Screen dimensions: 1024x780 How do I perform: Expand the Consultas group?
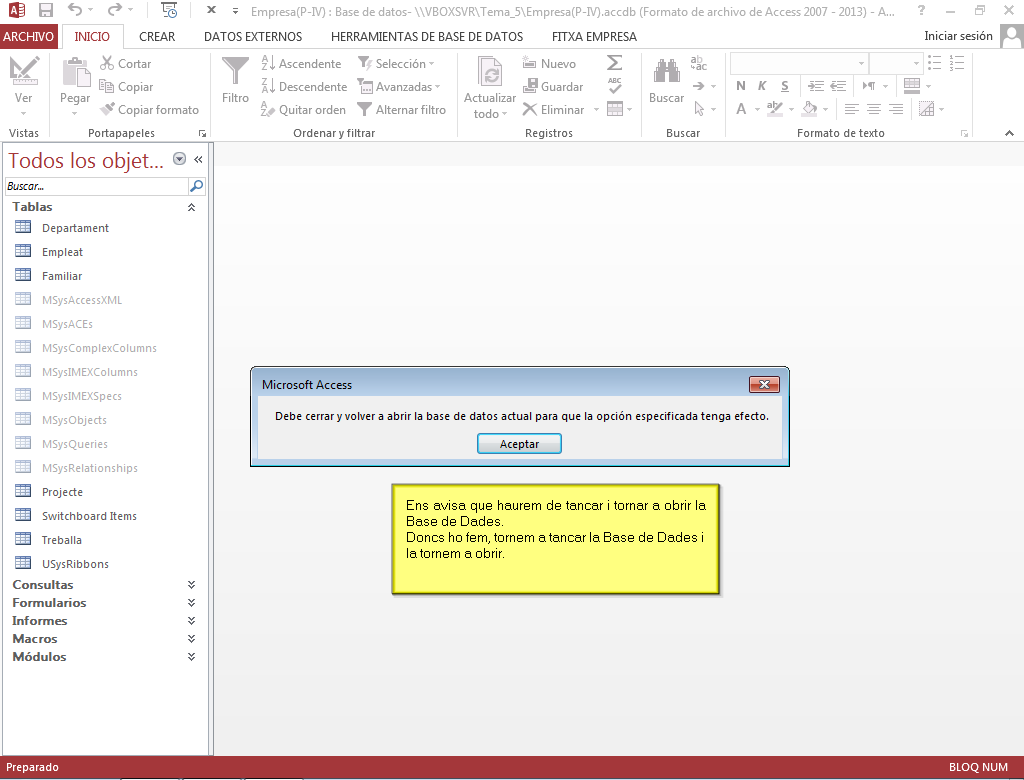(x=191, y=585)
